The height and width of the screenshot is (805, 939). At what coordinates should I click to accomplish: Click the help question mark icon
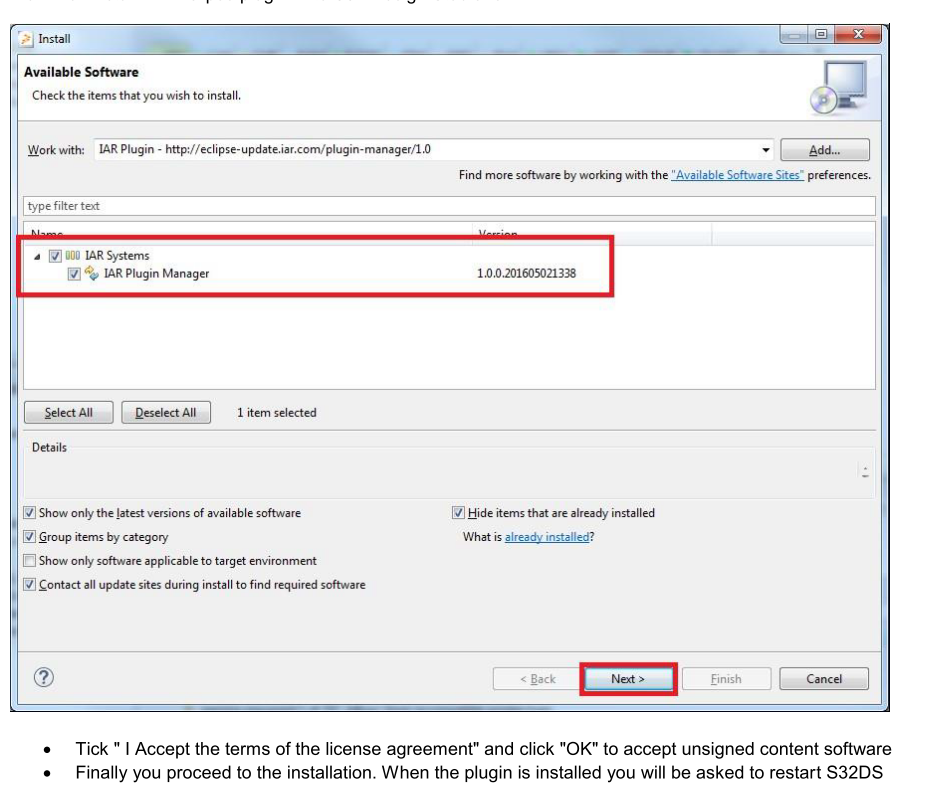(44, 677)
